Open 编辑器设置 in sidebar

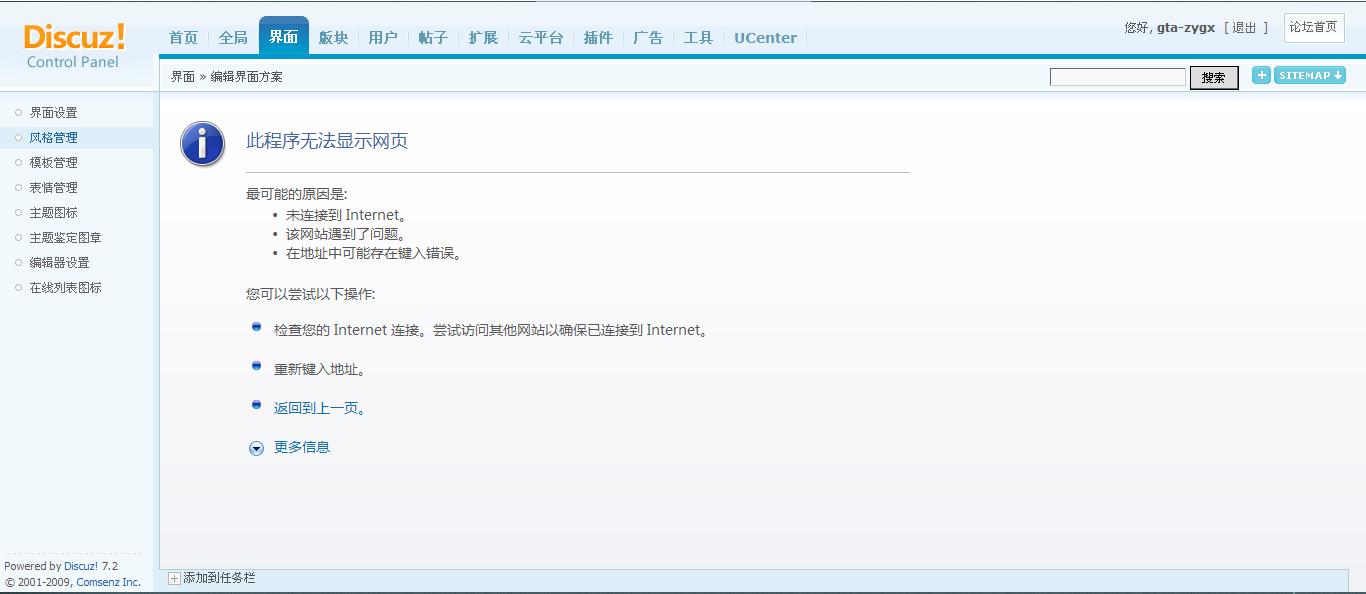pos(59,263)
